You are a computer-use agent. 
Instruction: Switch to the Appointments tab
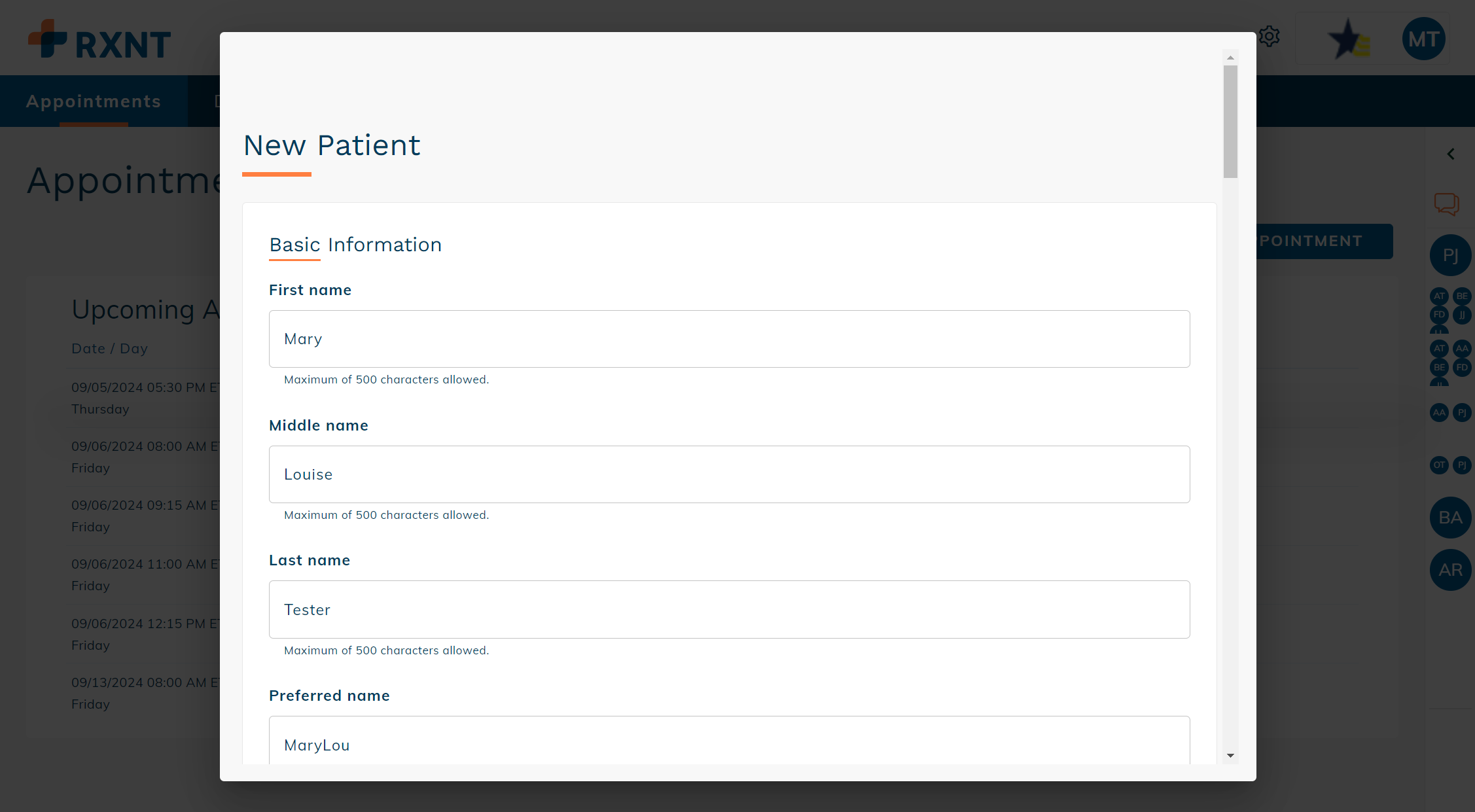click(x=94, y=101)
